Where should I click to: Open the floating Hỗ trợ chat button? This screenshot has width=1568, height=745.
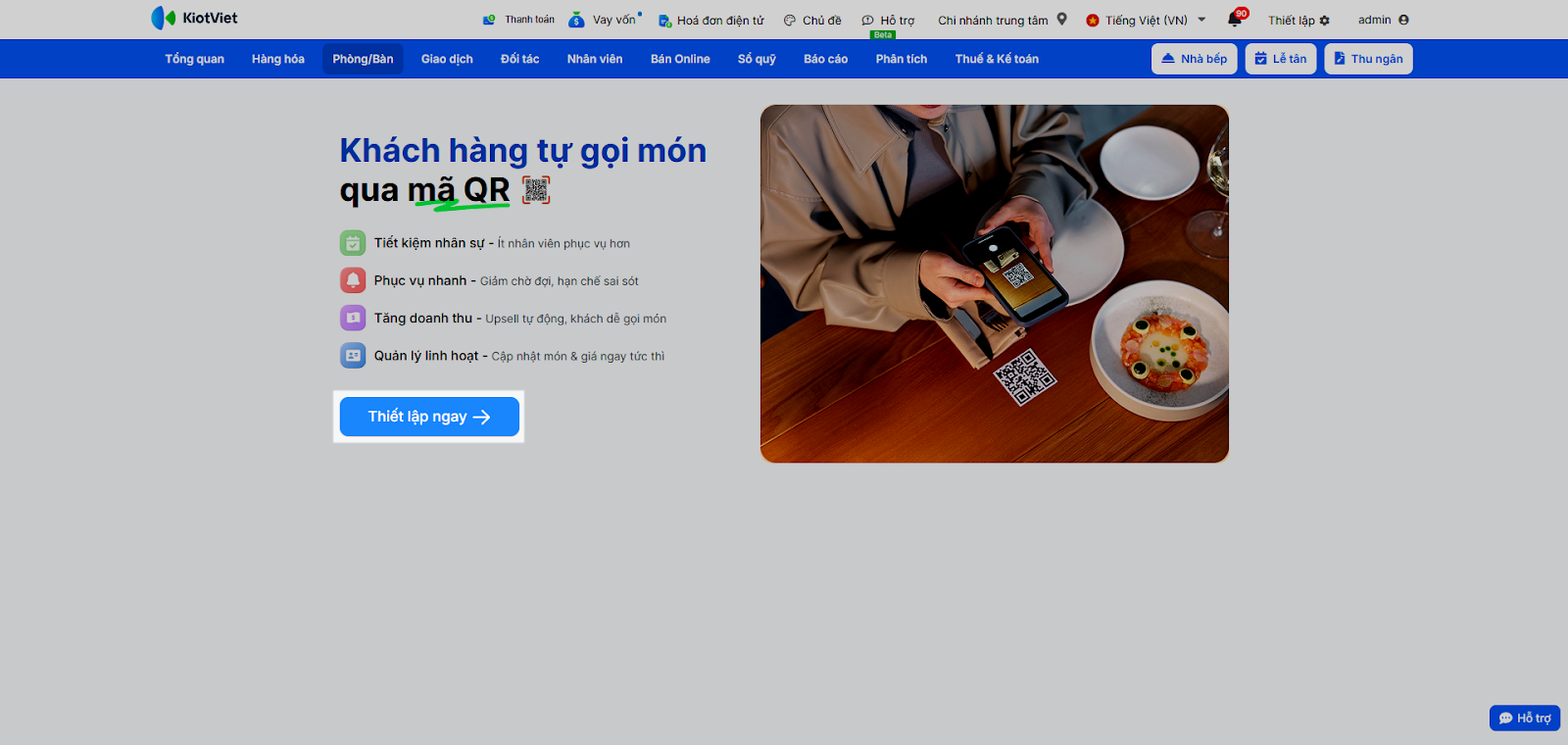1525,719
